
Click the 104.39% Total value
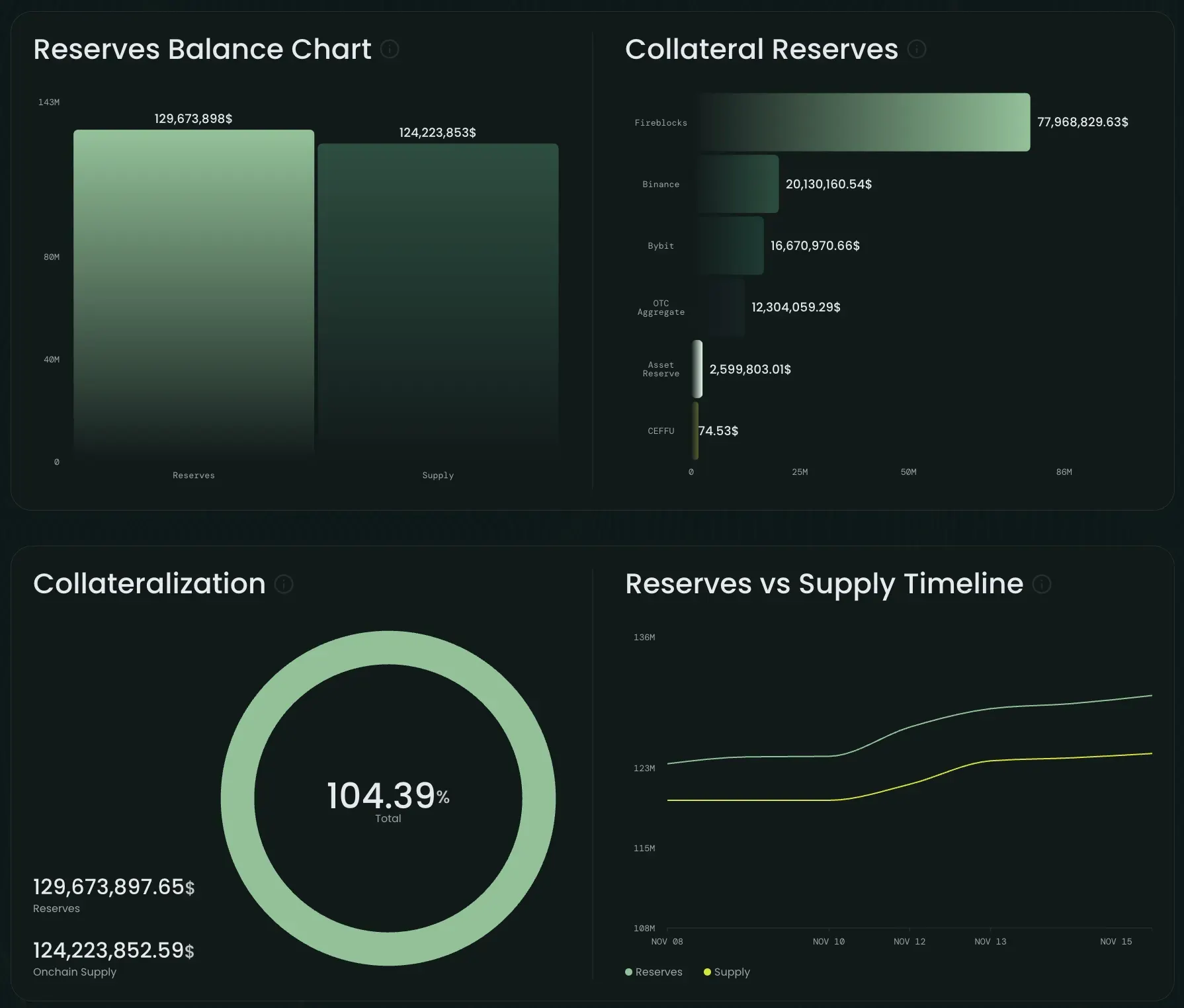pos(388,796)
